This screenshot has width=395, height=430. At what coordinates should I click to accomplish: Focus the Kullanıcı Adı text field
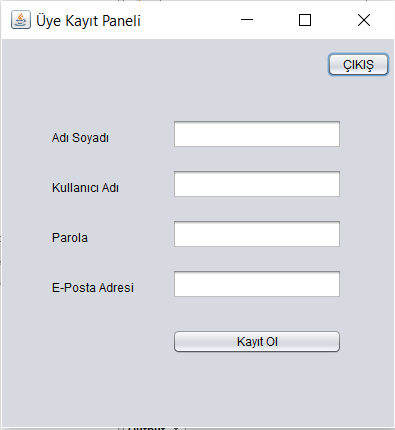click(257, 184)
